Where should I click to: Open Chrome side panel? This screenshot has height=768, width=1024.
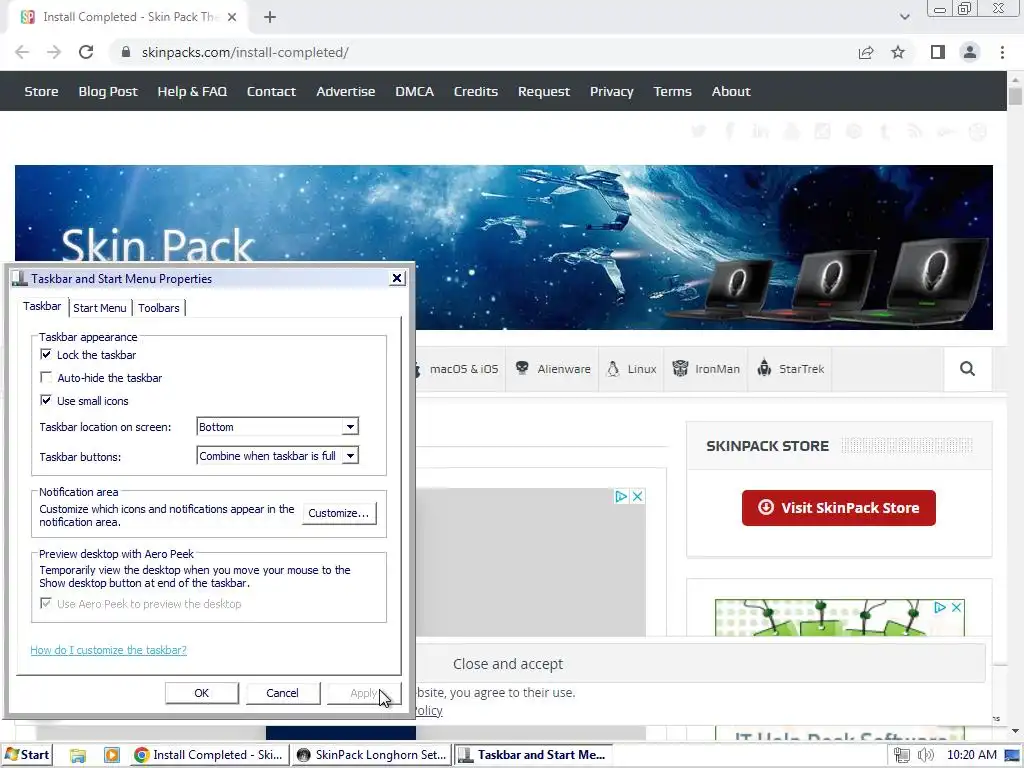click(x=938, y=52)
